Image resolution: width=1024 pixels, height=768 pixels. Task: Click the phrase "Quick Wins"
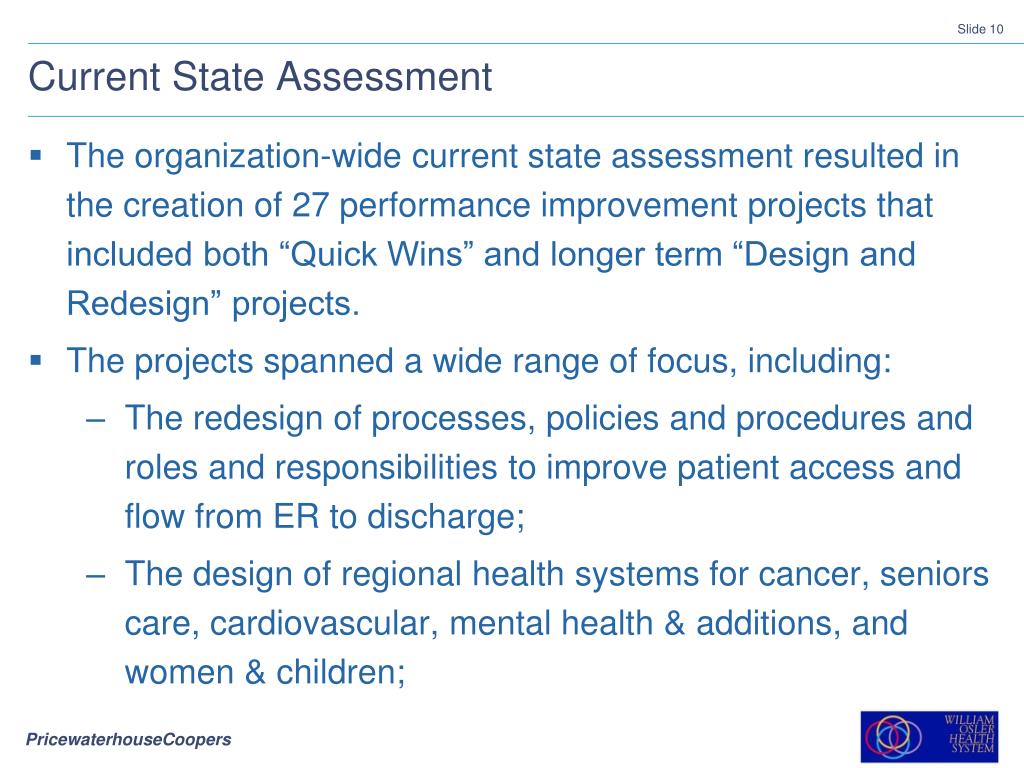pyautogui.click(x=376, y=254)
